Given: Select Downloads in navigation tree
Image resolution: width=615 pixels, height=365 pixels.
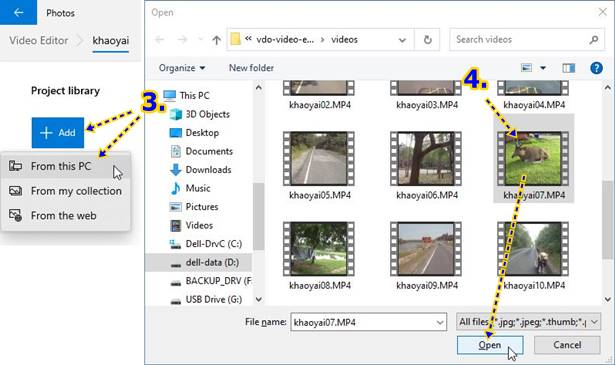Looking at the screenshot, I should (208, 170).
